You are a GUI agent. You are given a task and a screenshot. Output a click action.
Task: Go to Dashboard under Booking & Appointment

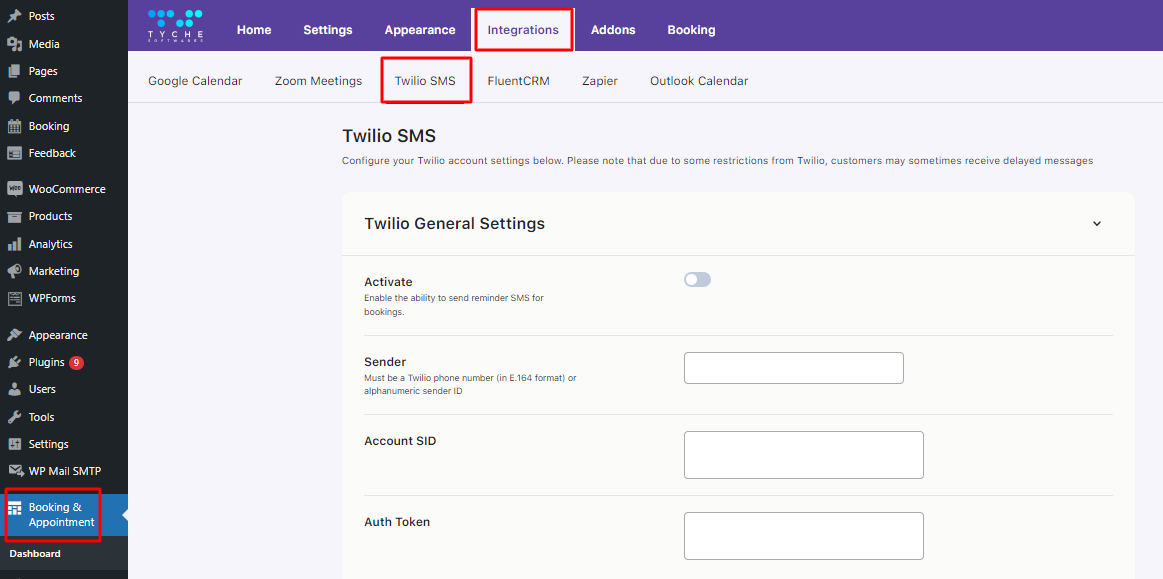(x=33, y=553)
